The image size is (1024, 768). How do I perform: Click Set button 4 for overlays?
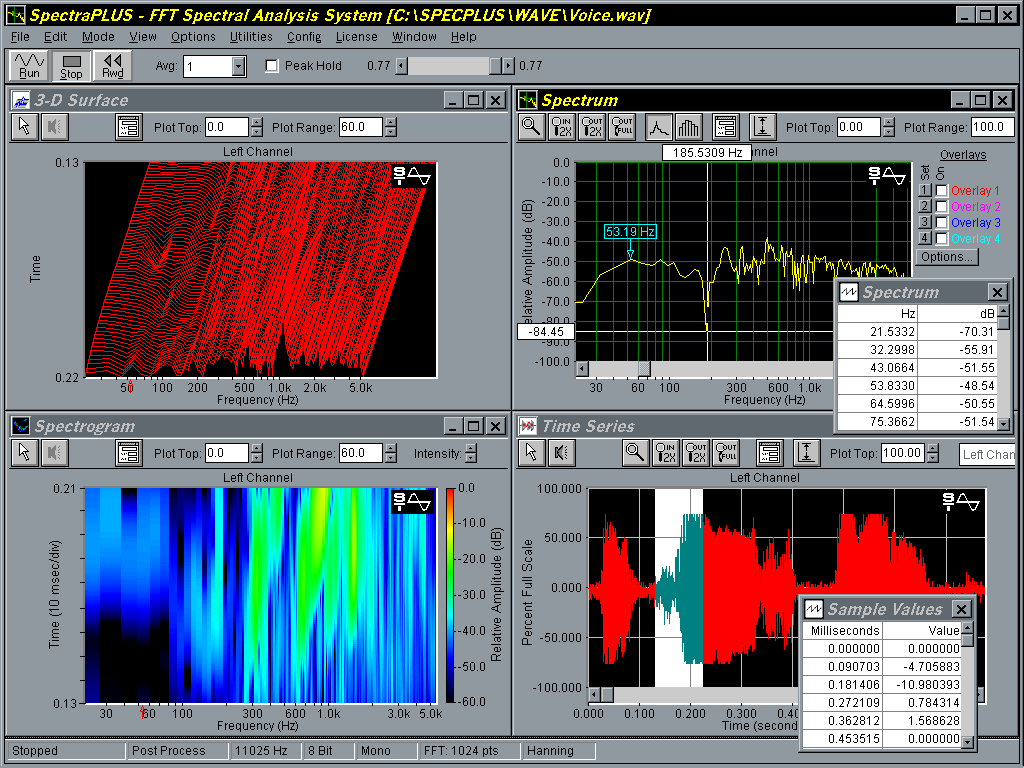coord(925,238)
